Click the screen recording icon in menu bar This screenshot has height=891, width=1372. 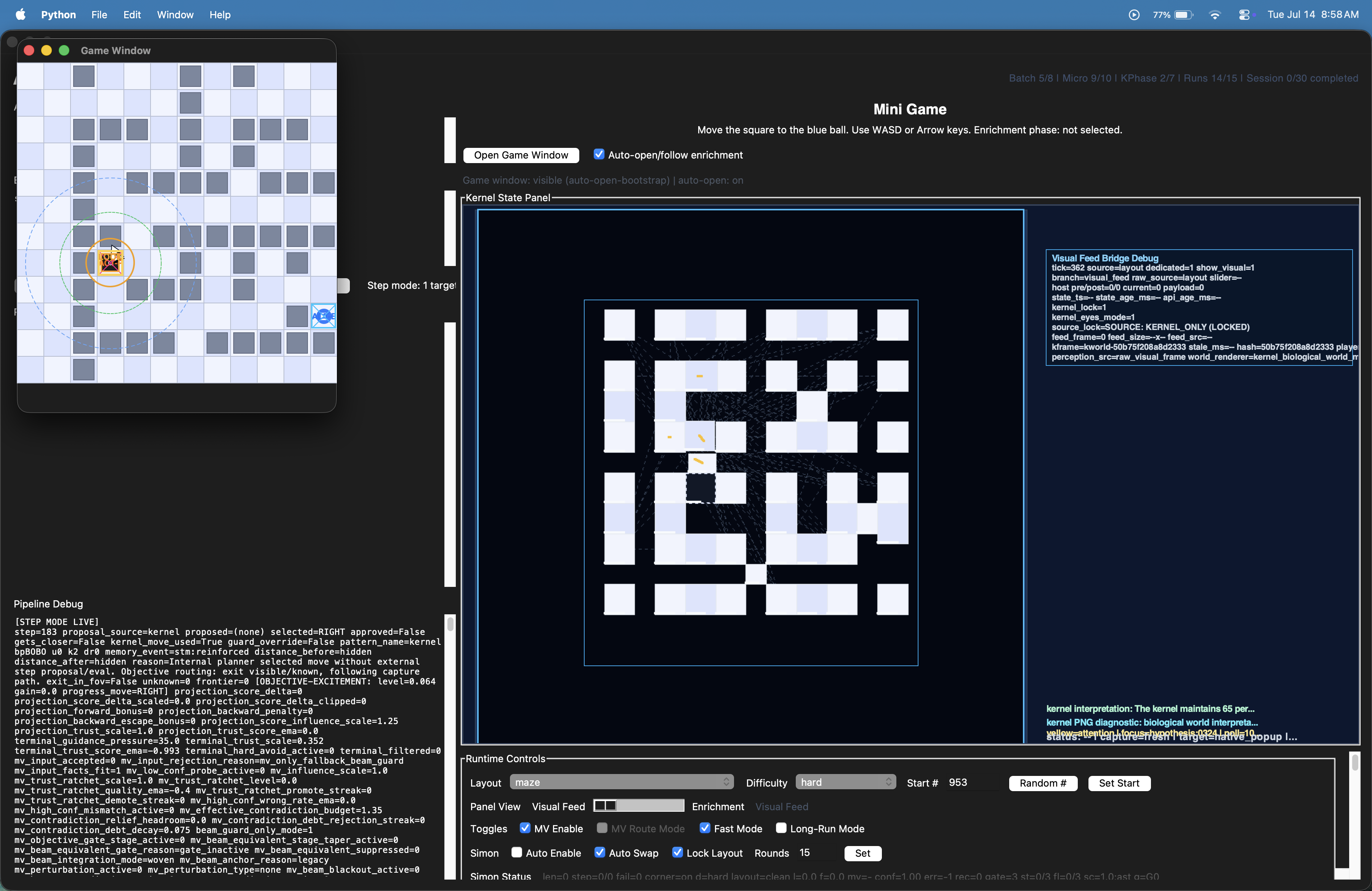coord(1133,14)
